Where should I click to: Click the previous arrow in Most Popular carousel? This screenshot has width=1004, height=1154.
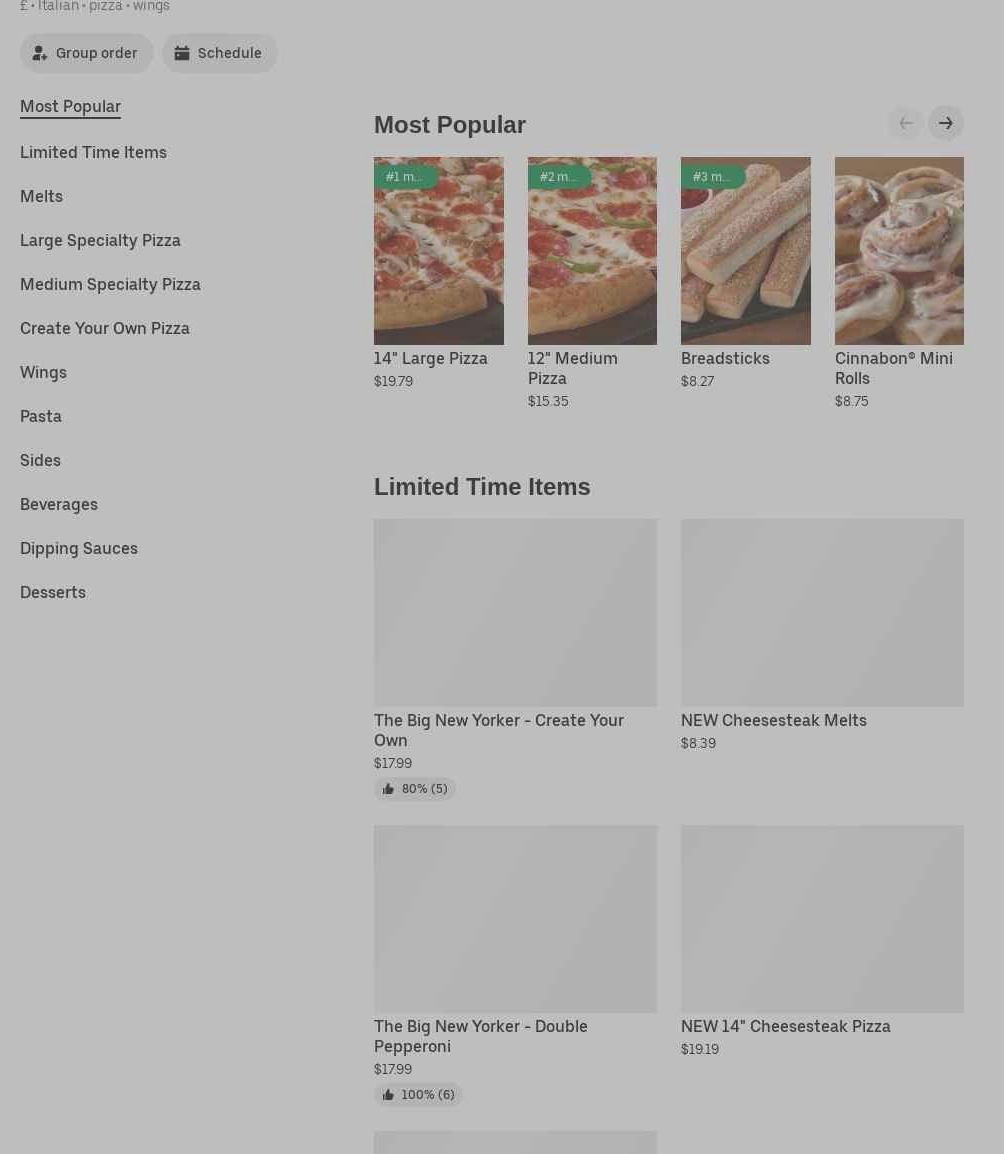coord(906,123)
